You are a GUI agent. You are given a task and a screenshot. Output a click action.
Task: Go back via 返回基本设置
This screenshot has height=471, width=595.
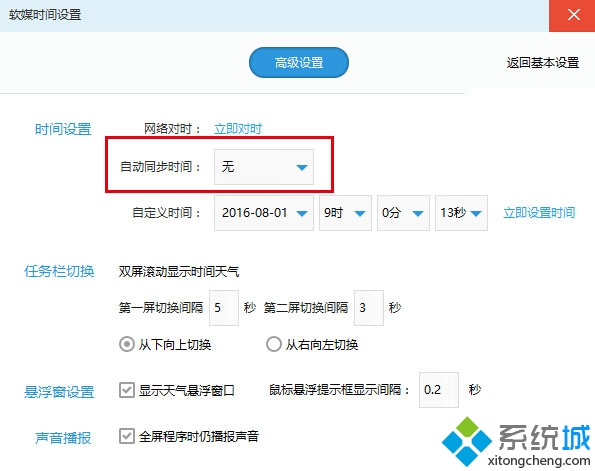(x=543, y=63)
